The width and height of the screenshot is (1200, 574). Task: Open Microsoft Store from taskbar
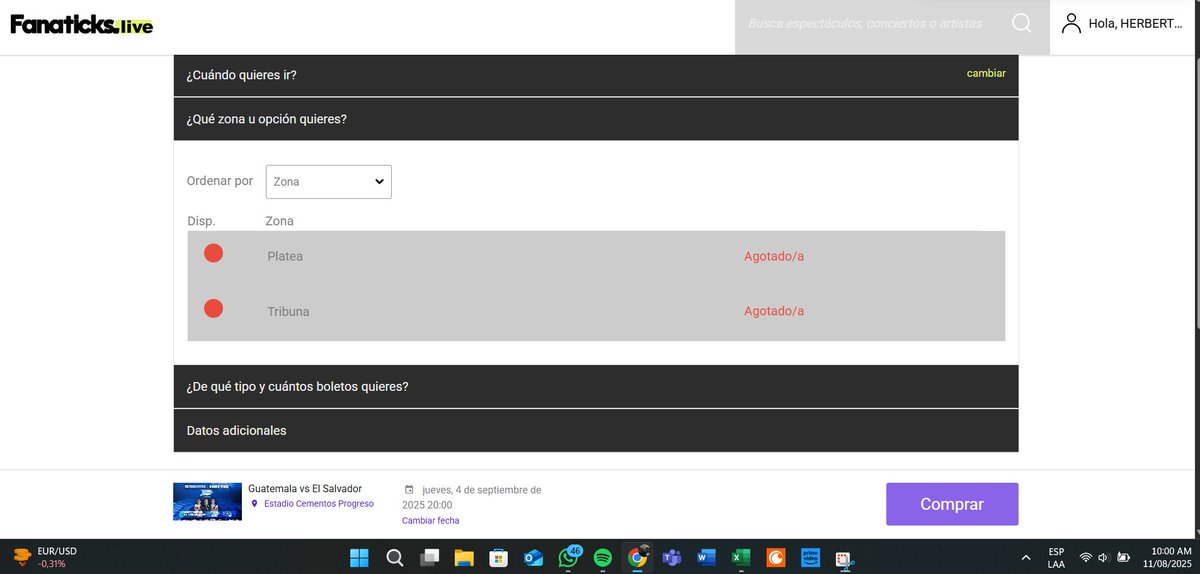(498, 557)
